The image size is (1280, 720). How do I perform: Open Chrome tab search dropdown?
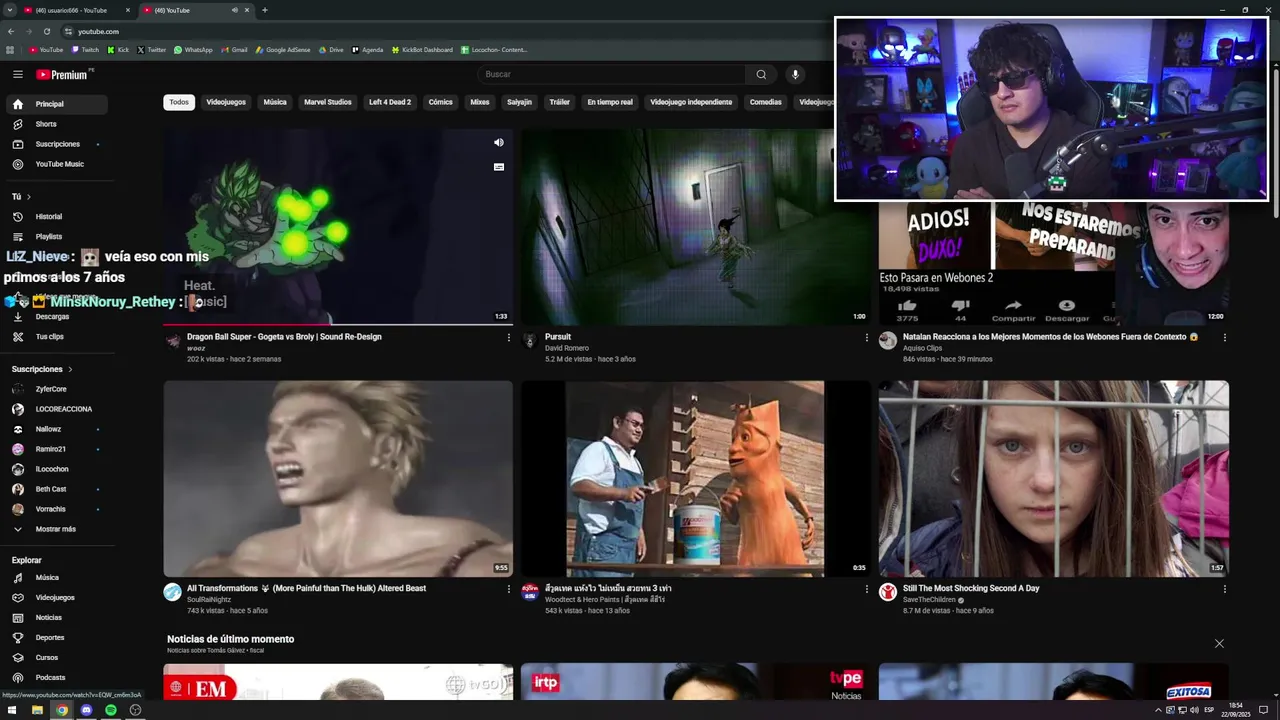[9, 10]
